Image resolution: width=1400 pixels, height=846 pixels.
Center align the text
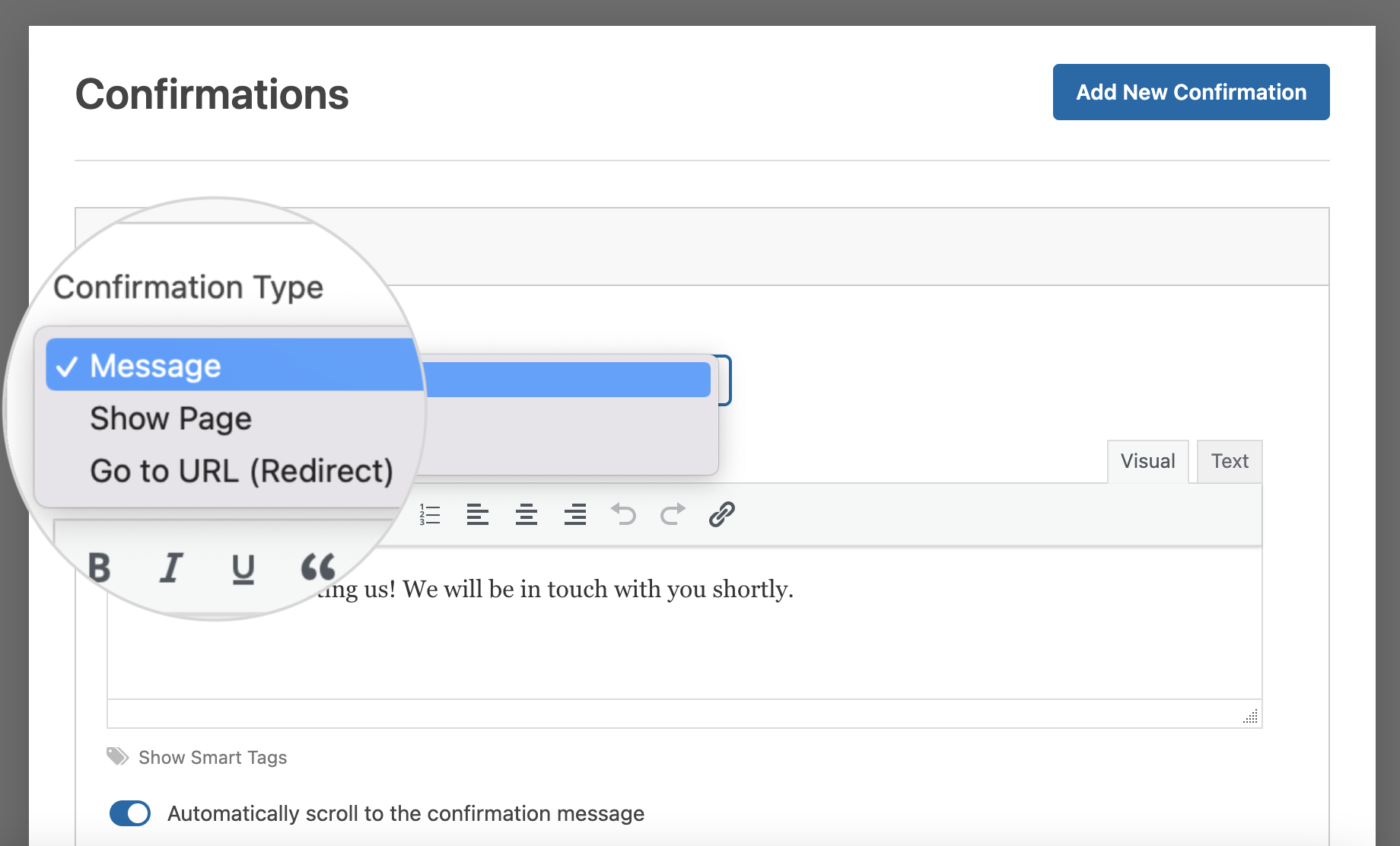point(527,515)
